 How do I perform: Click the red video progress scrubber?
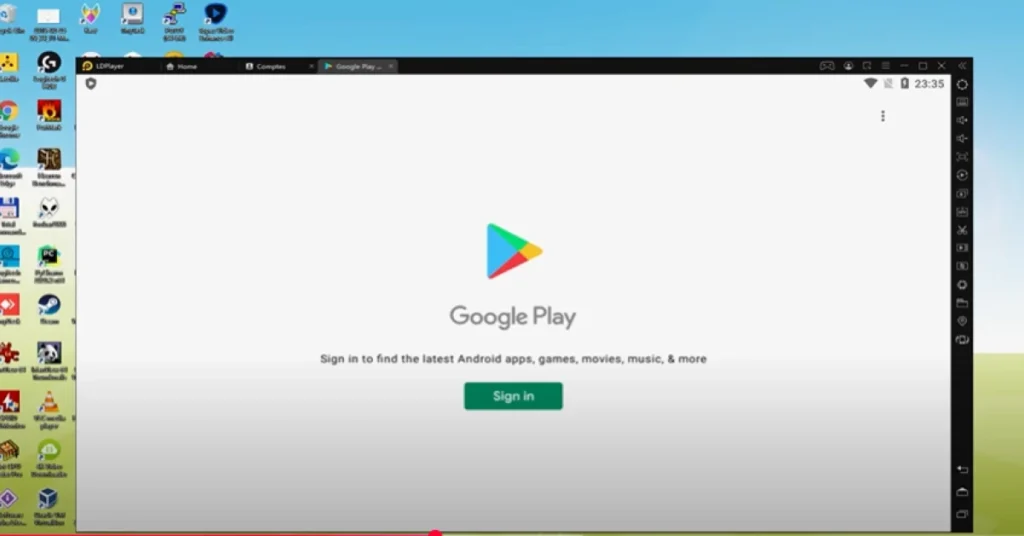point(435,533)
